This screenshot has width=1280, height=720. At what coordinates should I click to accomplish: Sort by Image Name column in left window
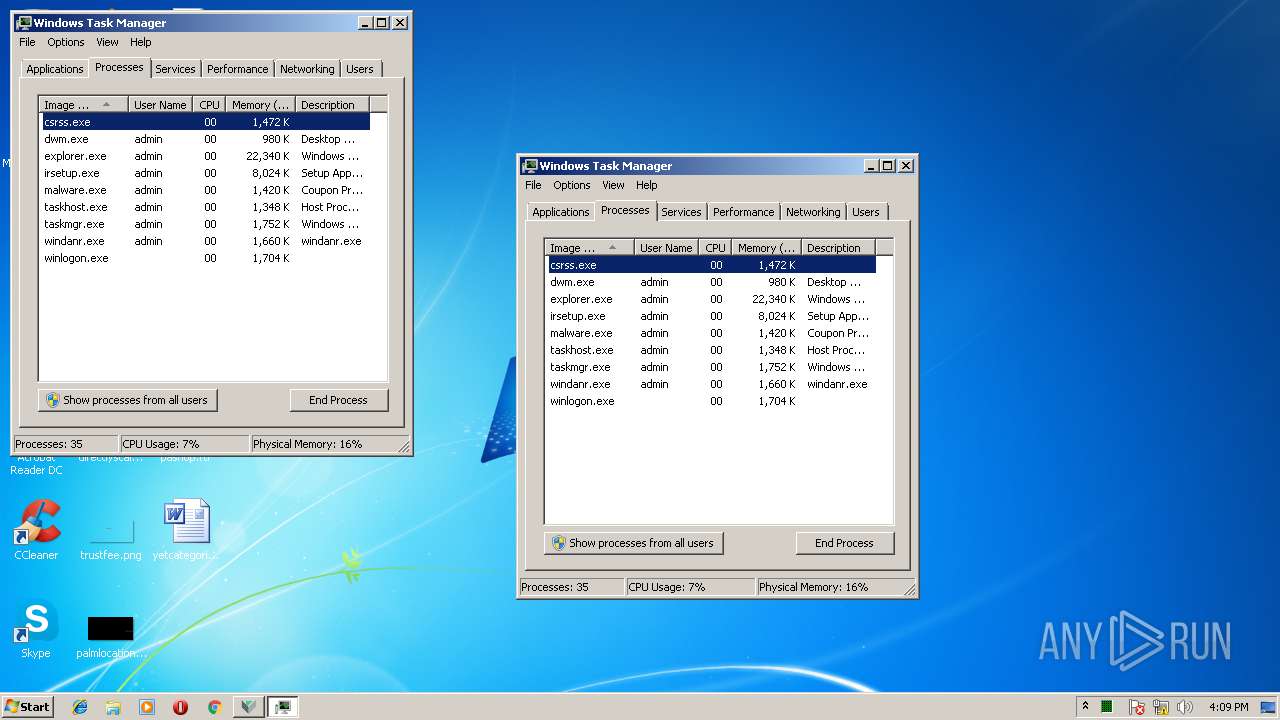coord(84,105)
